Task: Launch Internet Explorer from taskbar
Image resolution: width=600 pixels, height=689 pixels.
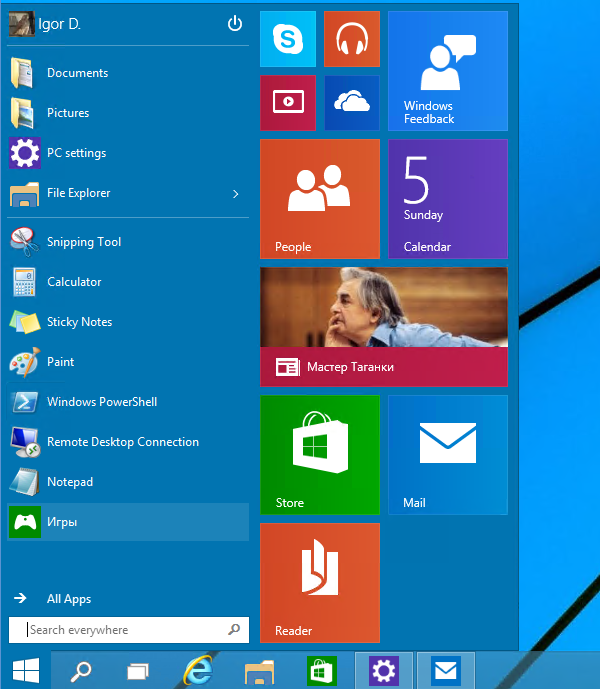Action: point(199,671)
